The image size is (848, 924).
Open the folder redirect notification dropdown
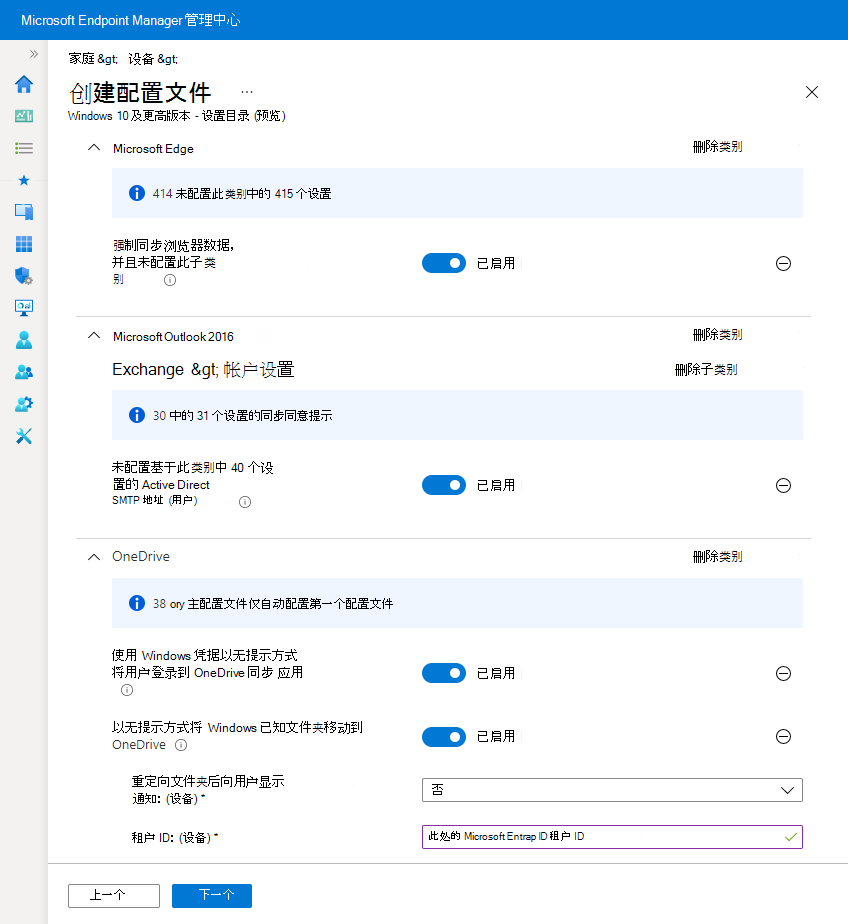(611, 789)
